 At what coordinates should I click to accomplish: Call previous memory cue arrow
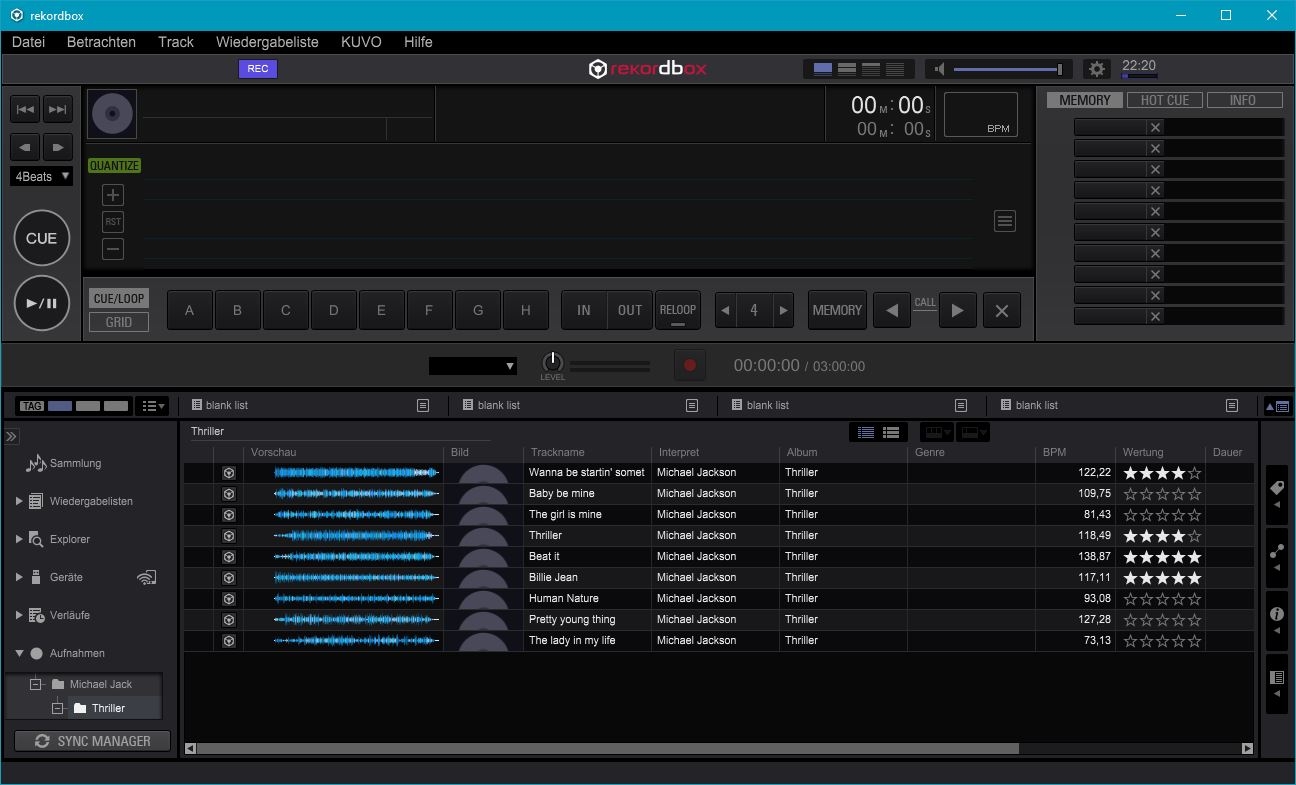pyautogui.click(x=892, y=310)
